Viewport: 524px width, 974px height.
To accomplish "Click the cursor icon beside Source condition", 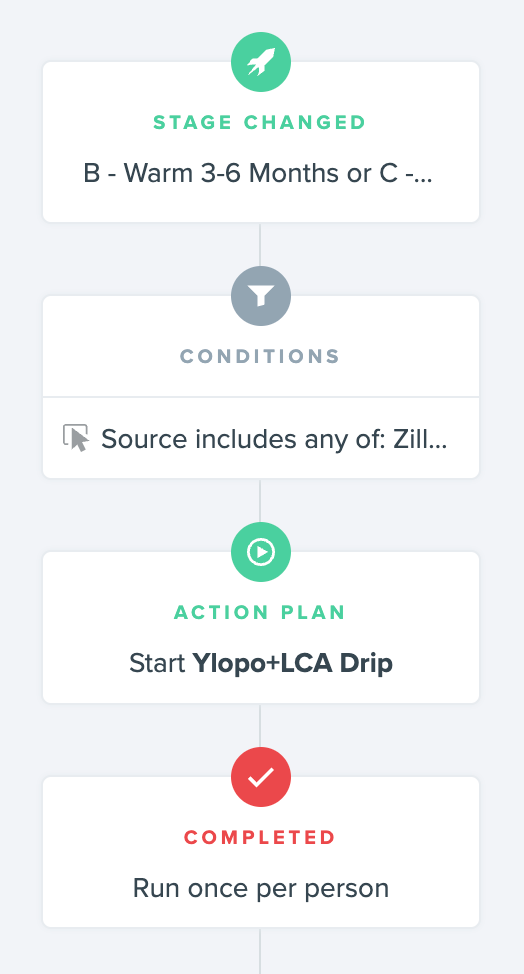I will 76,438.
